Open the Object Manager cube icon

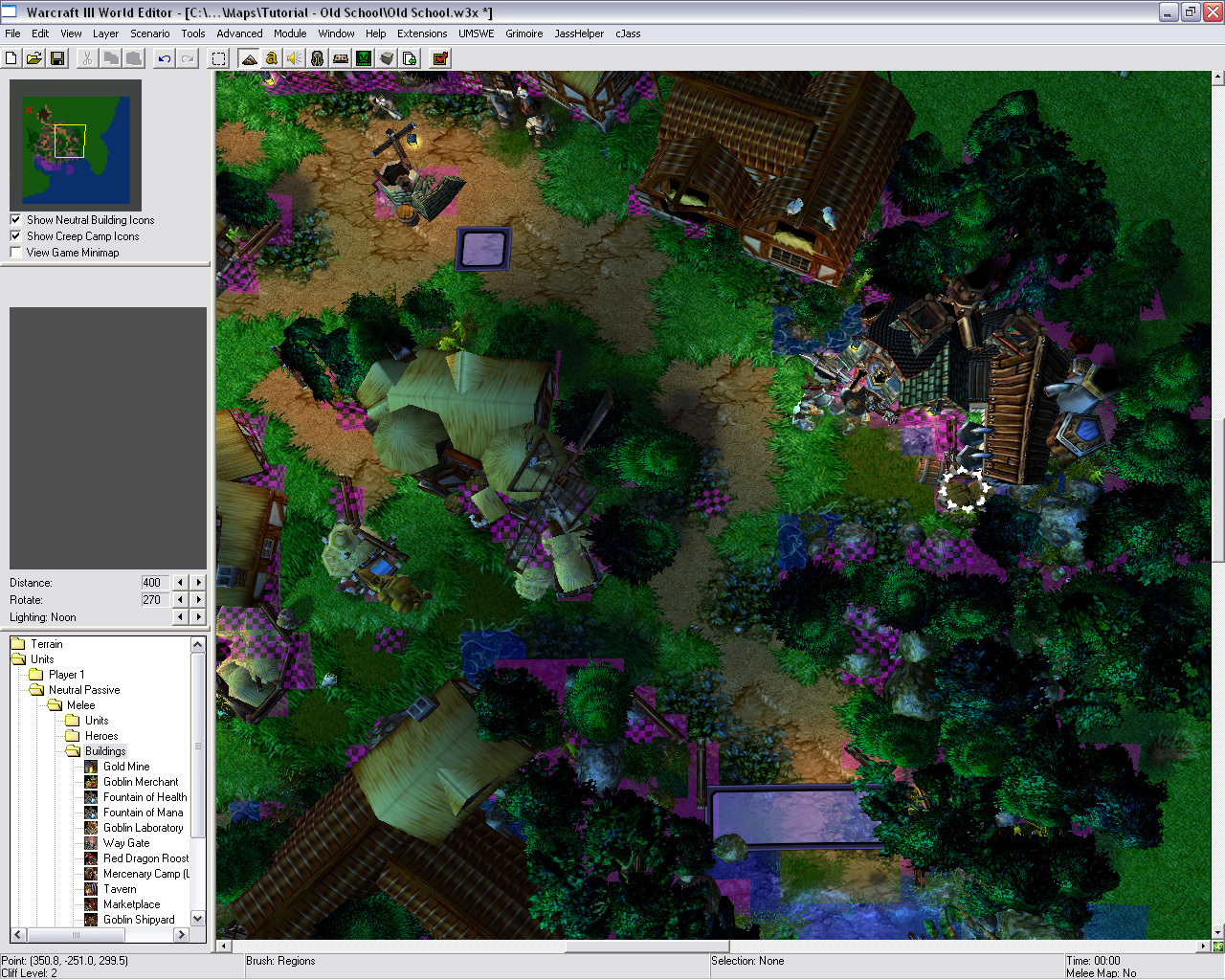tap(387, 58)
